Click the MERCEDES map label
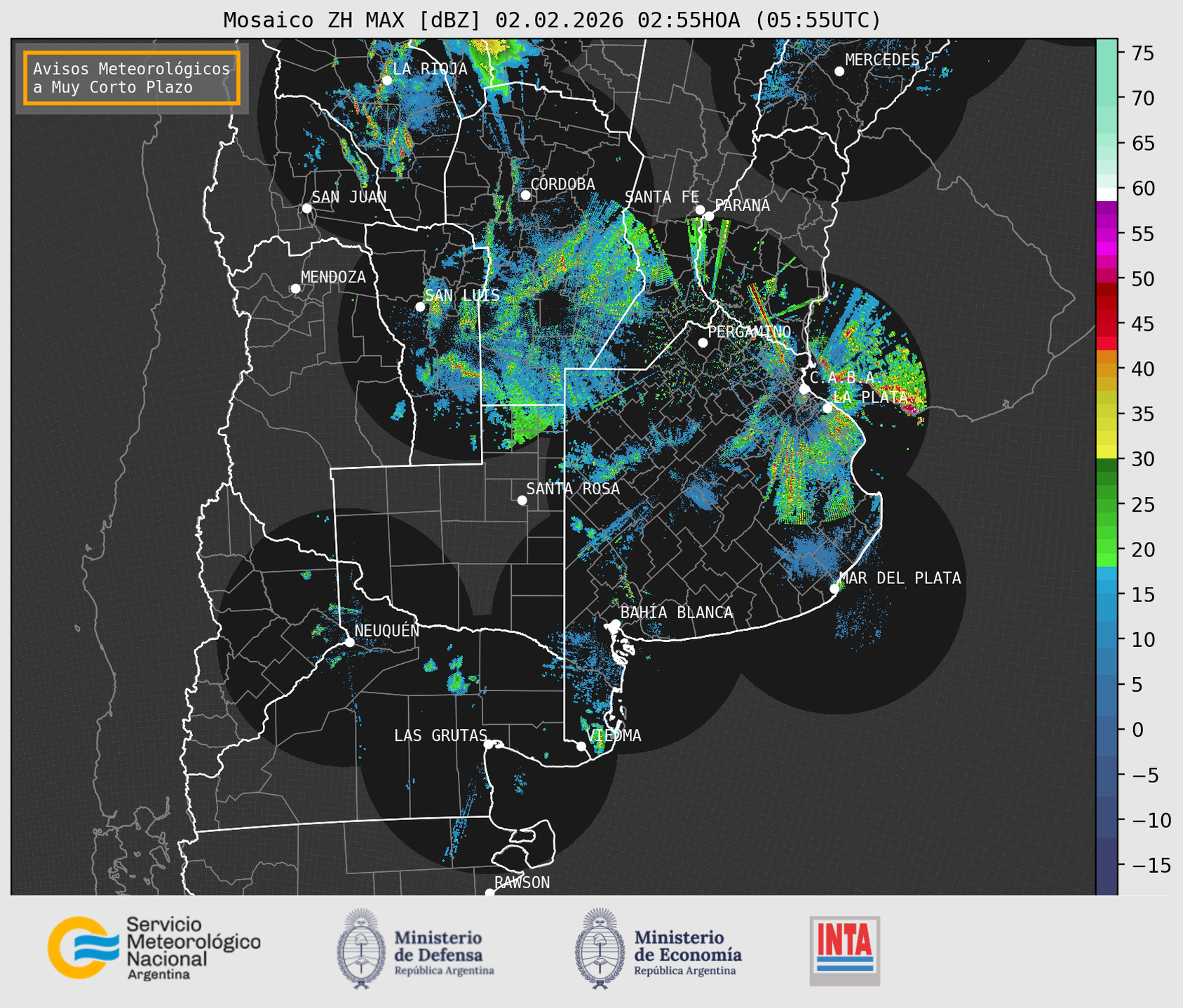Image resolution: width=1183 pixels, height=1008 pixels. 881,60
